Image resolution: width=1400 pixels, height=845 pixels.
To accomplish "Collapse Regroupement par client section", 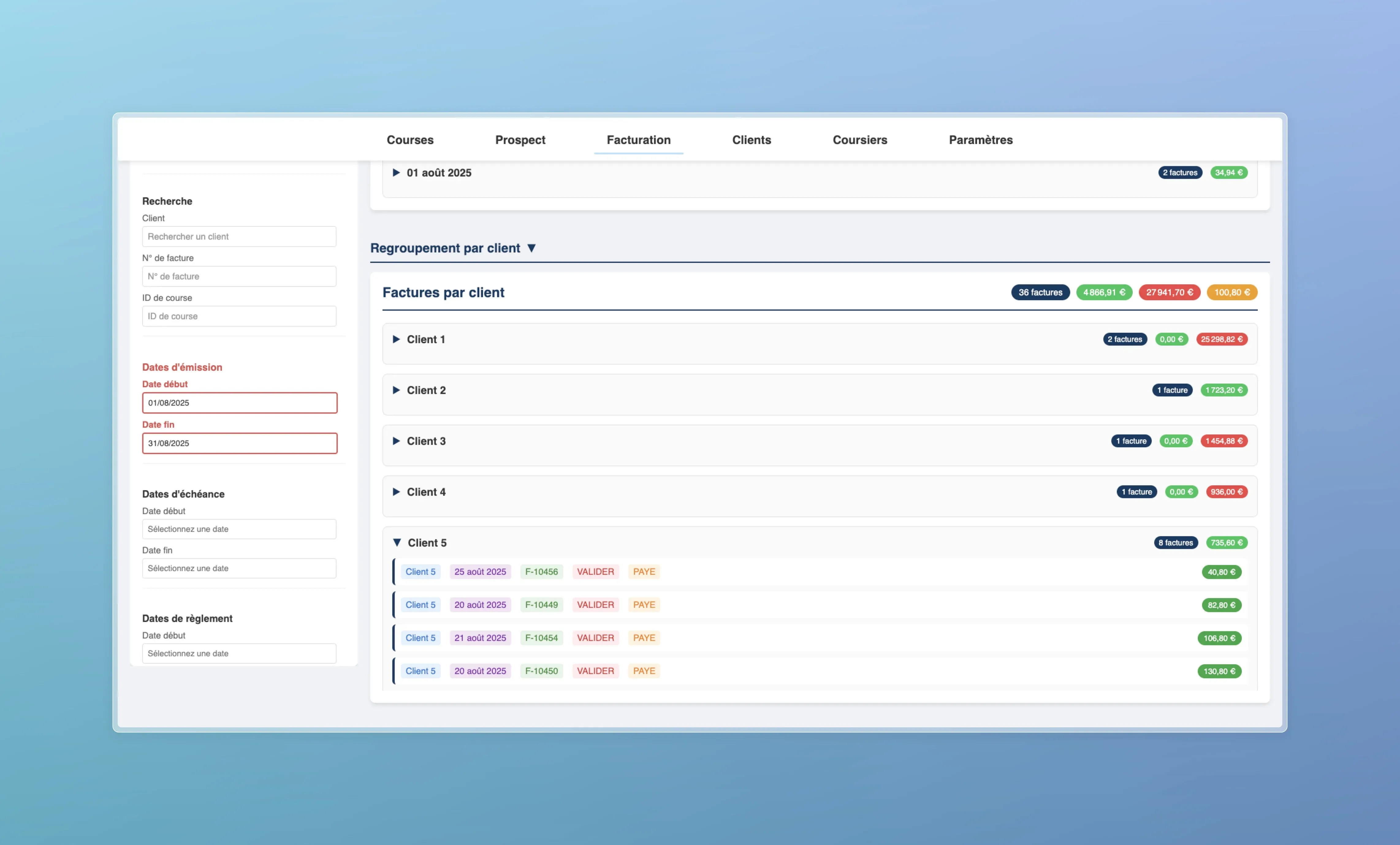I will point(531,248).
